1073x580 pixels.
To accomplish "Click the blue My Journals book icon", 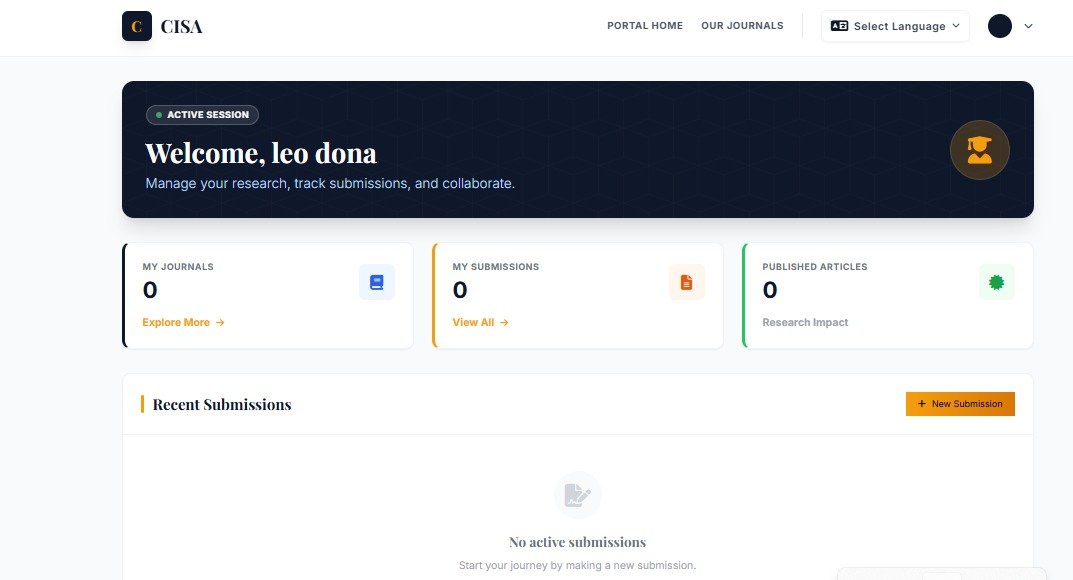I will tap(376, 282).
